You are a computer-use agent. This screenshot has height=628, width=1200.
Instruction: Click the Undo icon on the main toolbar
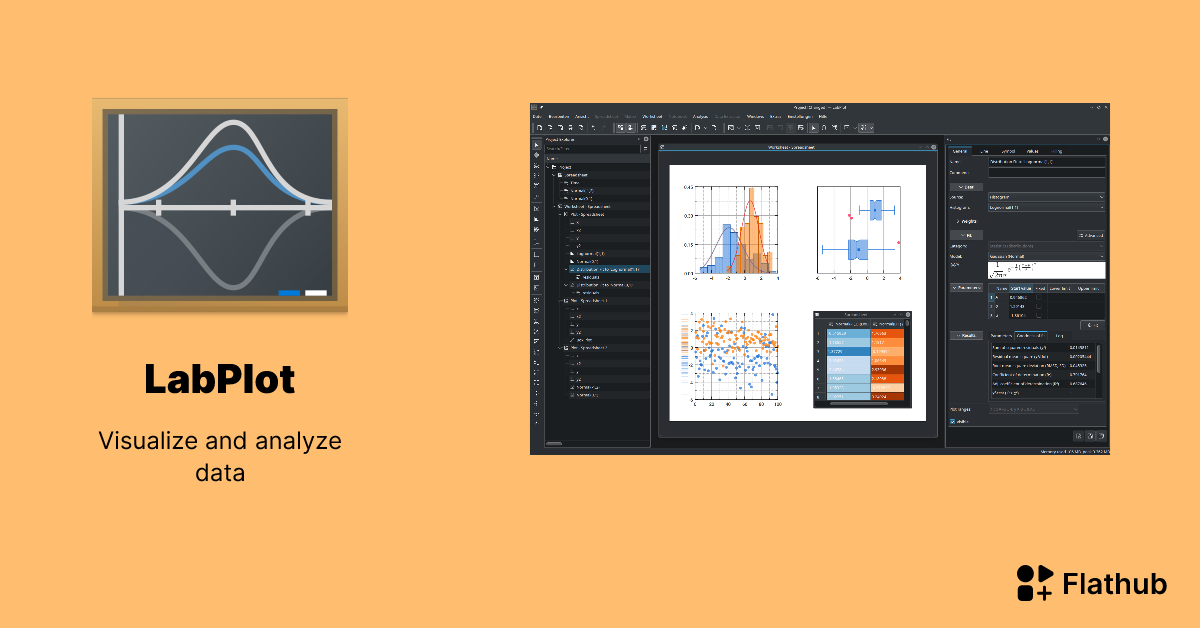(x=594, y=127)
